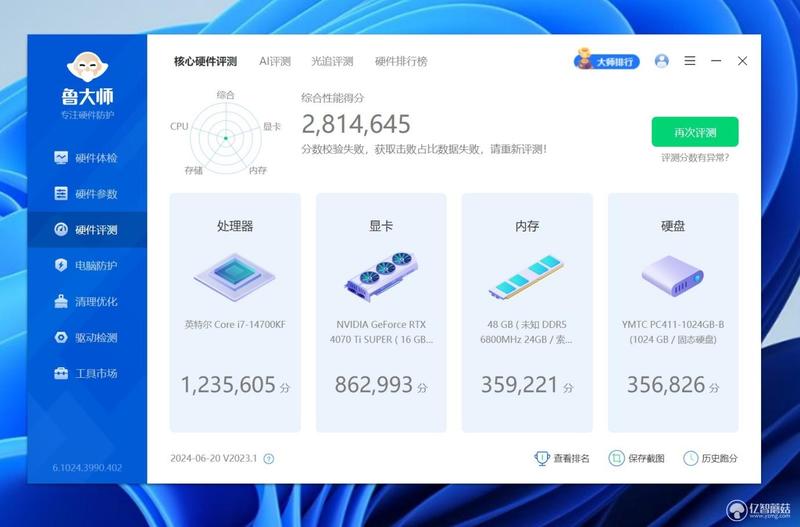Click the 2024-06-20 V2023.1 version text
Viewport: 800px width, 527px height.
click(x=214, y=458)
